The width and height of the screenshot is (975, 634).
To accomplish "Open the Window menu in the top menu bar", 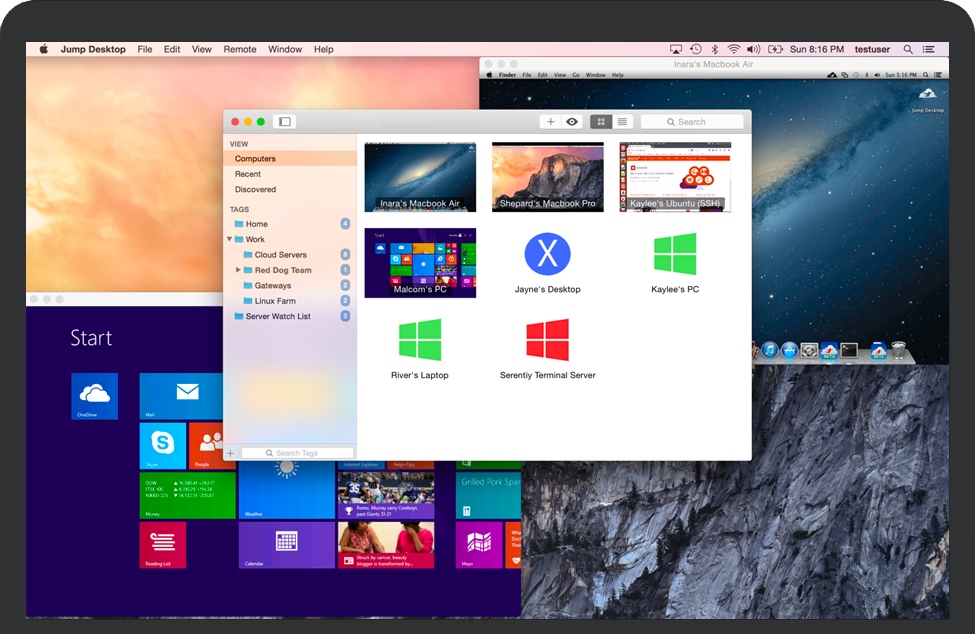I will click(x=285, y=49).
